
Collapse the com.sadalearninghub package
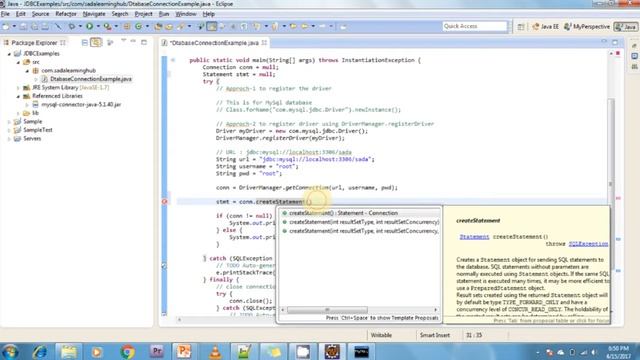[x=27, y=71]
